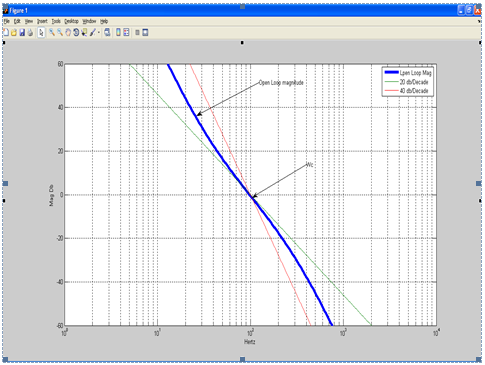
Task: Toggle the Edit Plot arrow tool
Action: click(x=41, y=32)
